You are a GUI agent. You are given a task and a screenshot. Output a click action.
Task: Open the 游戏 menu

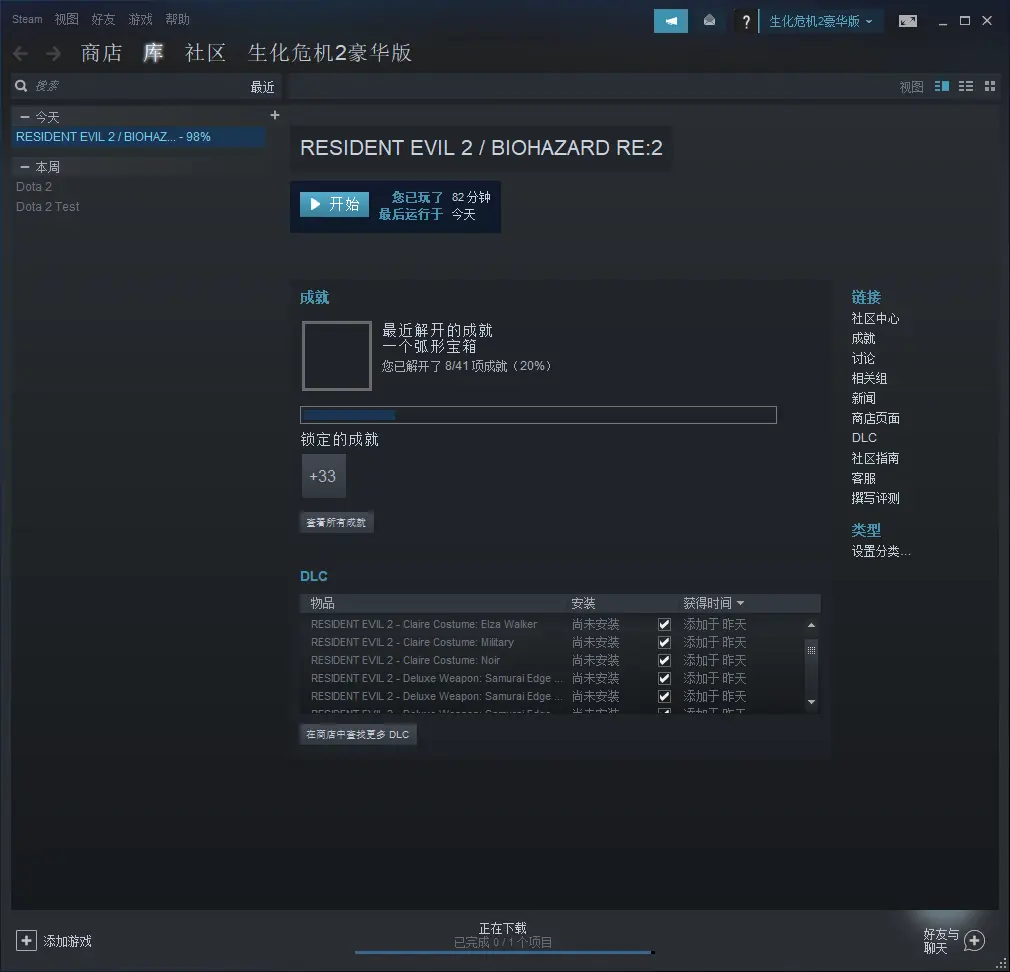[140, 19]
